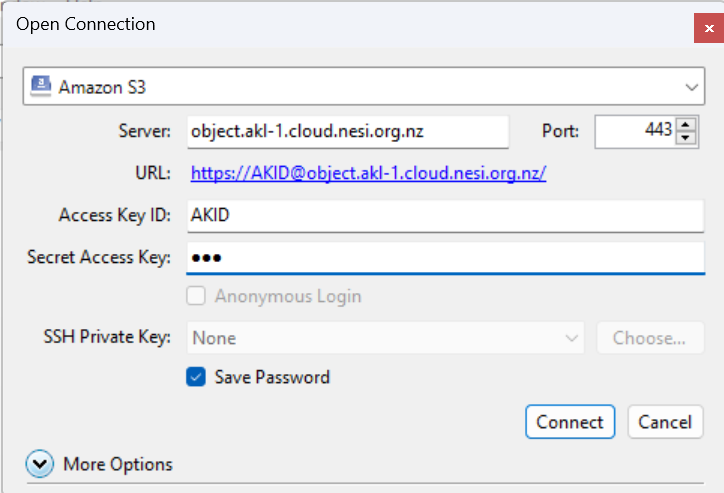
Task: Click the Secret Access Key field
Action: pyautogui.click(x=445, y=258)
